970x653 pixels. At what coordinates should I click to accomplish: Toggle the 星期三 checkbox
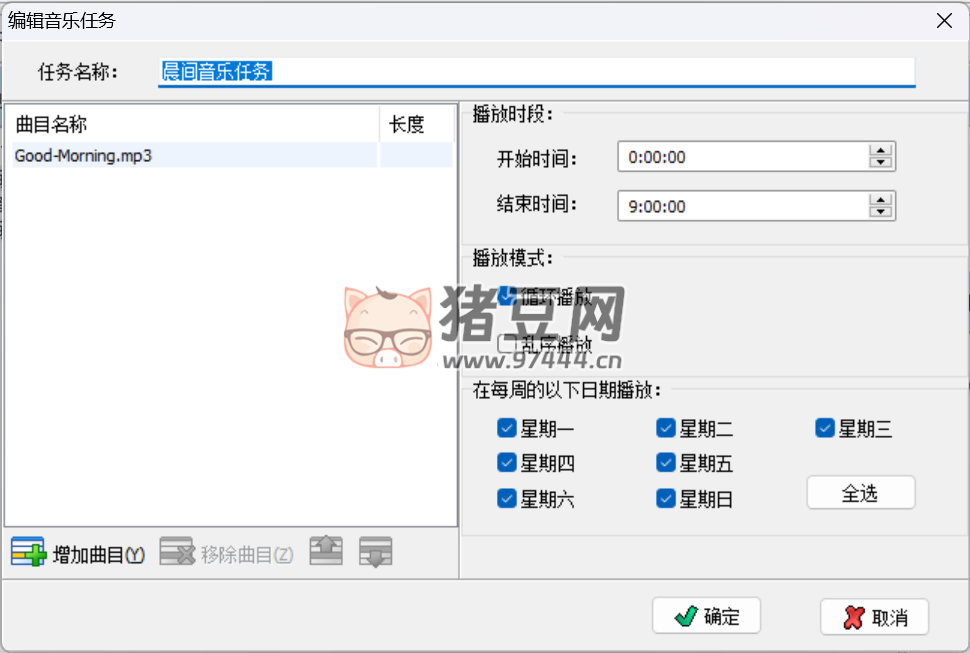pyautogui.click(x=825, y=429)
